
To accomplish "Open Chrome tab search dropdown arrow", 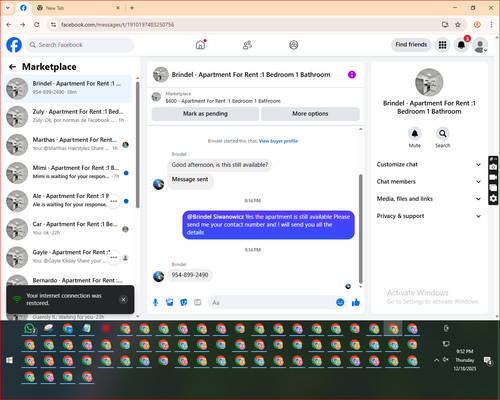I will click(8, 8).
